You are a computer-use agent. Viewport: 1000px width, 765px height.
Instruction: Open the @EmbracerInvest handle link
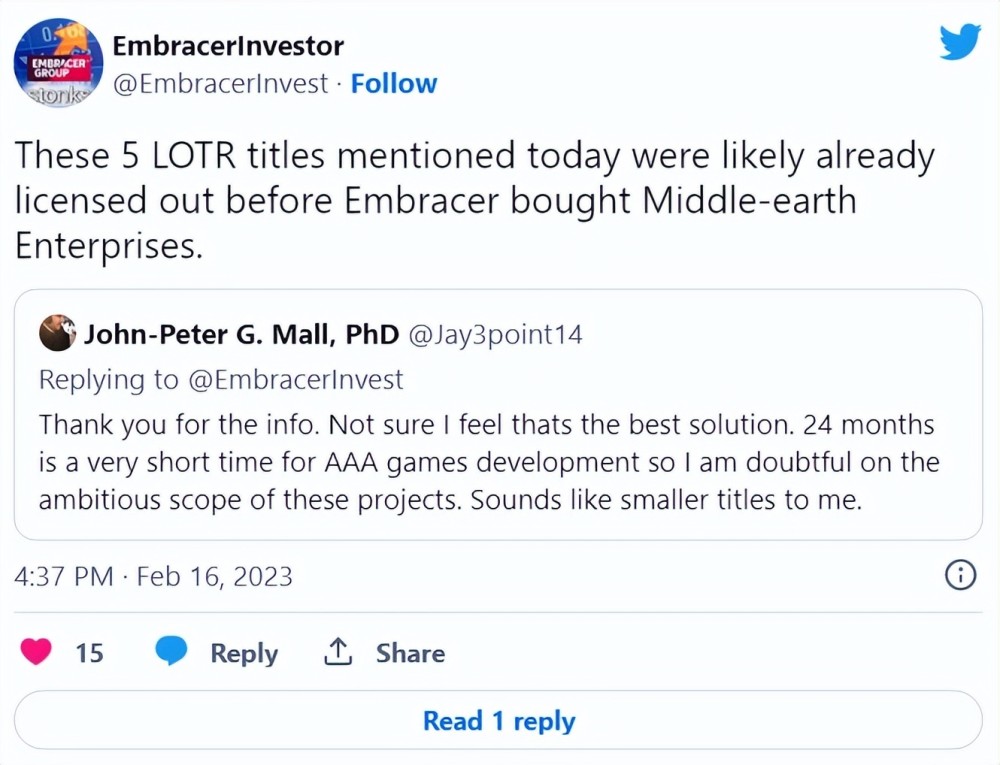[x=221, y=84]
